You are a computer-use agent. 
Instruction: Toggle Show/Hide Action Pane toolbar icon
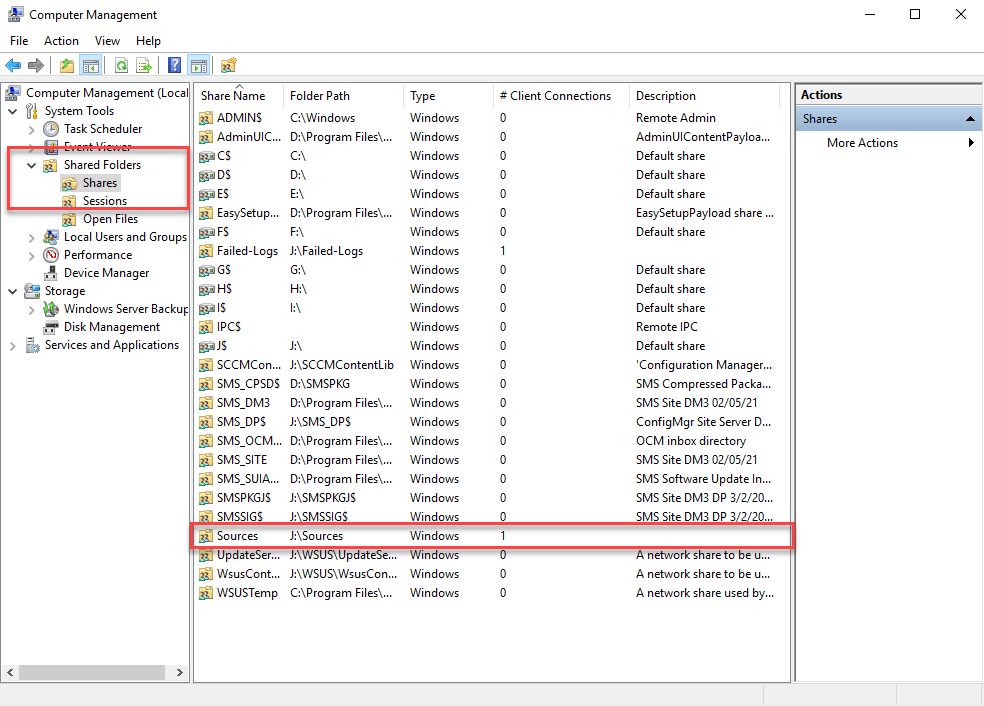pos(199,65)
